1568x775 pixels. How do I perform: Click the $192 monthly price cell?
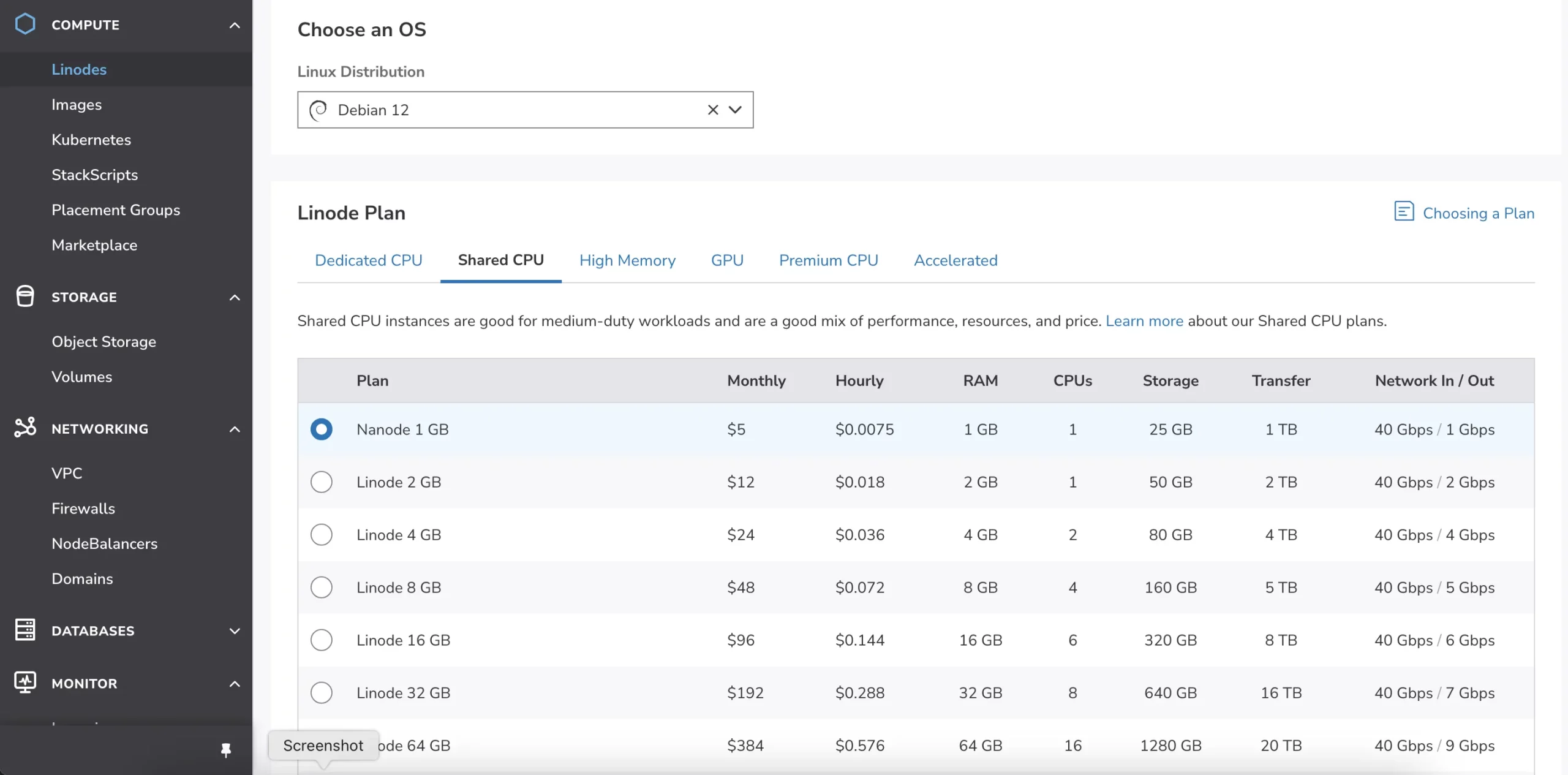(x=745, y=693)
